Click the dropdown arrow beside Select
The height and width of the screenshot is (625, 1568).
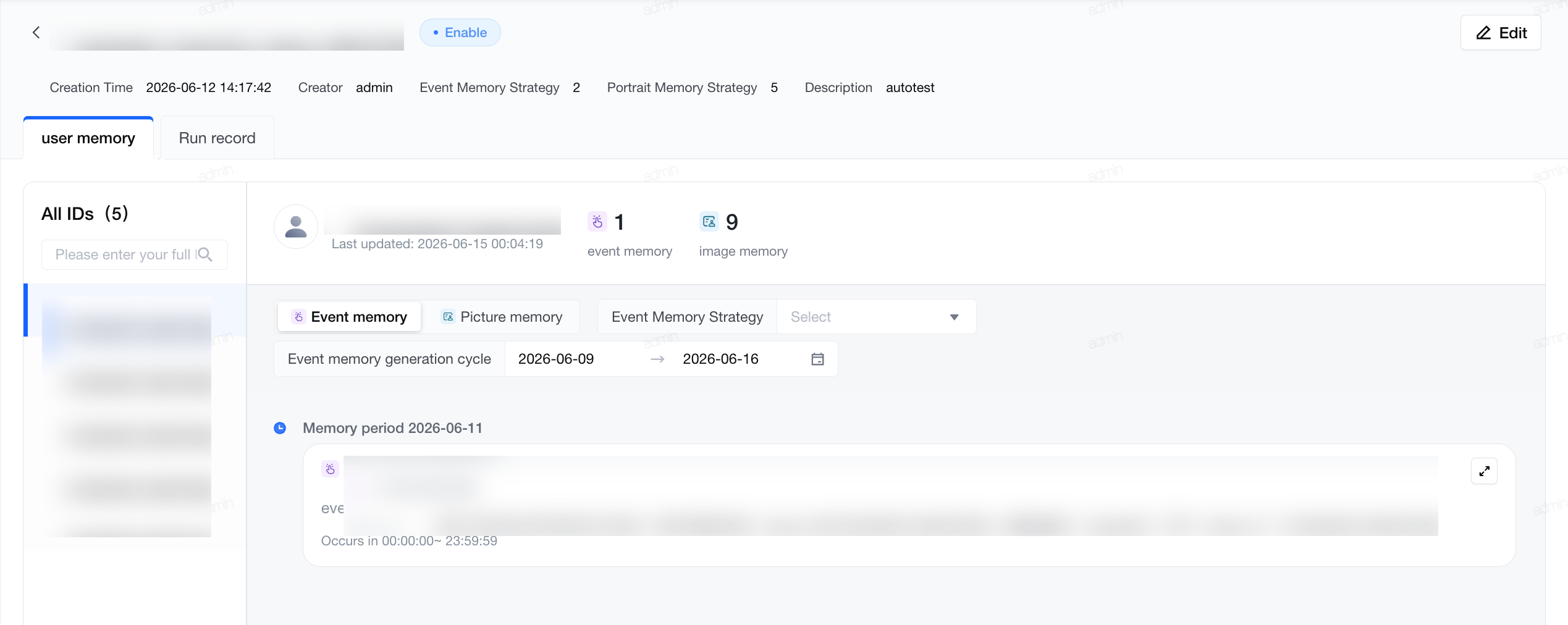pos(955,317)
